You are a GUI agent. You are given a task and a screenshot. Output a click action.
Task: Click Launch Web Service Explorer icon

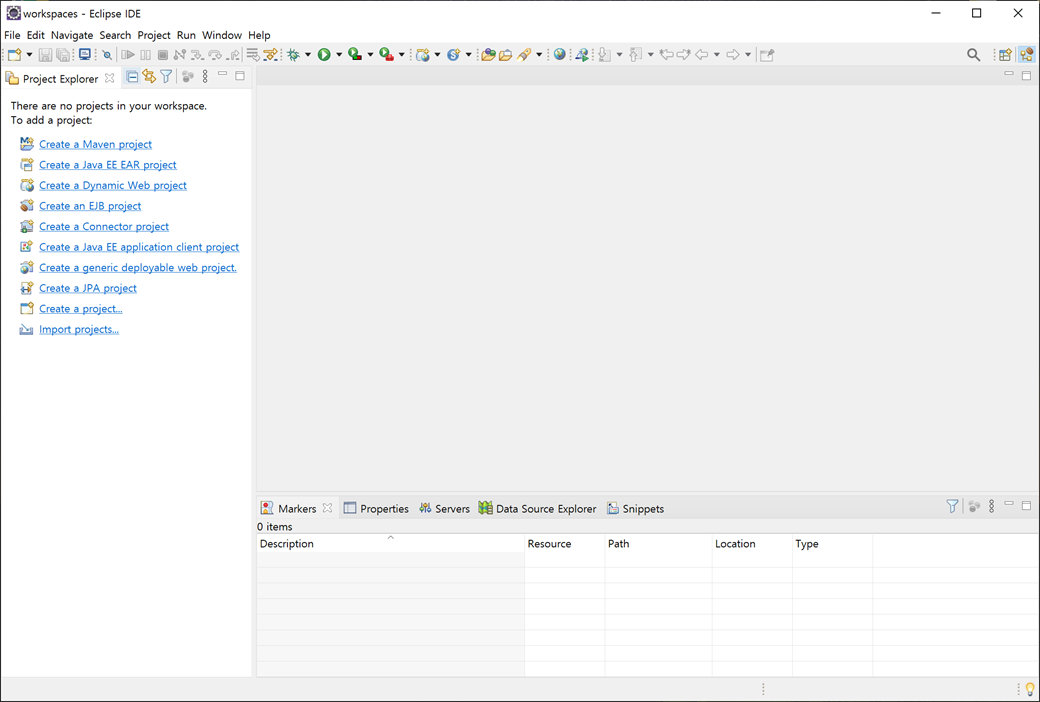tap(582, 55)
